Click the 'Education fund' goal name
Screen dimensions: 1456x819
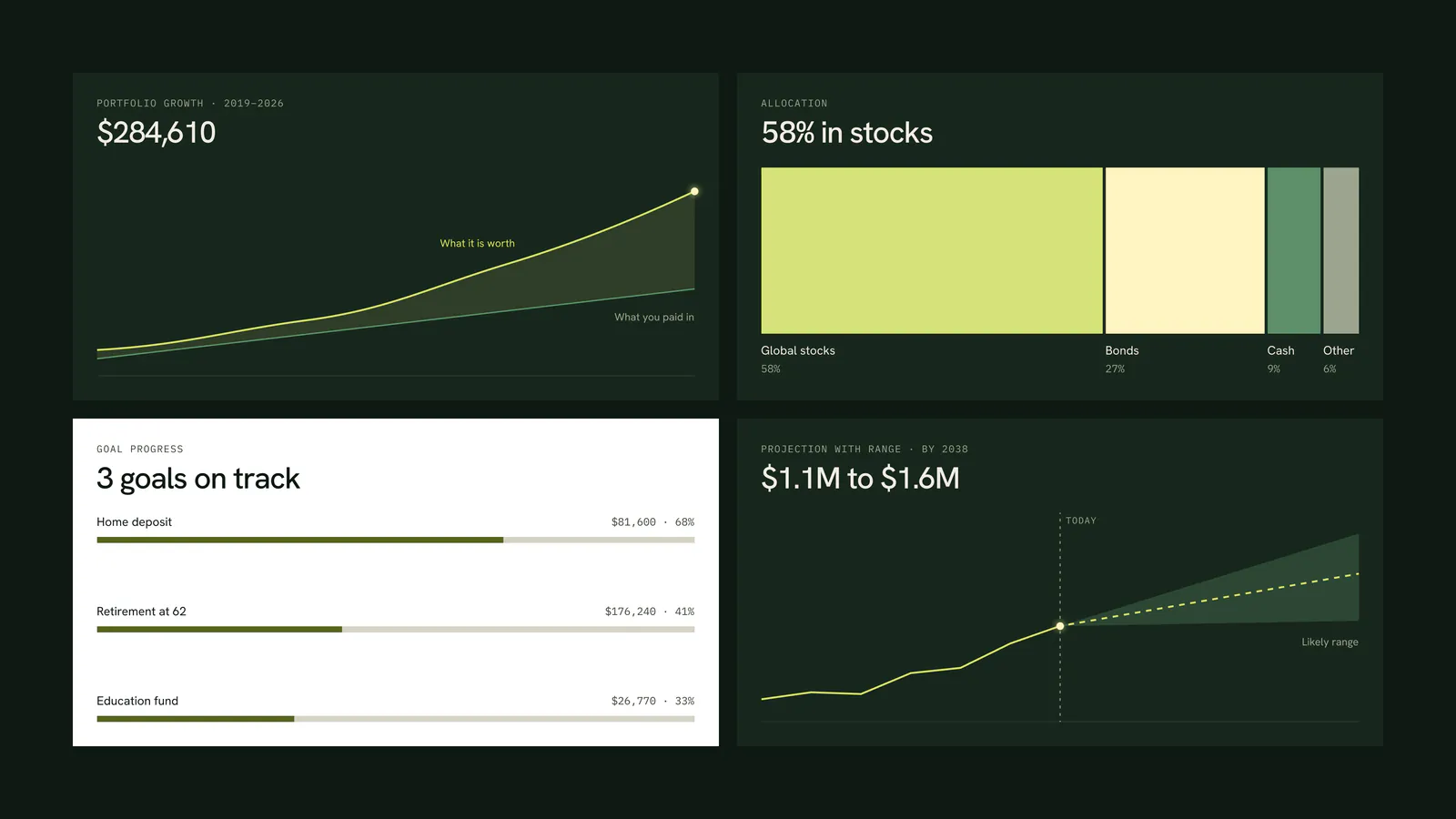tap(137, 701)
